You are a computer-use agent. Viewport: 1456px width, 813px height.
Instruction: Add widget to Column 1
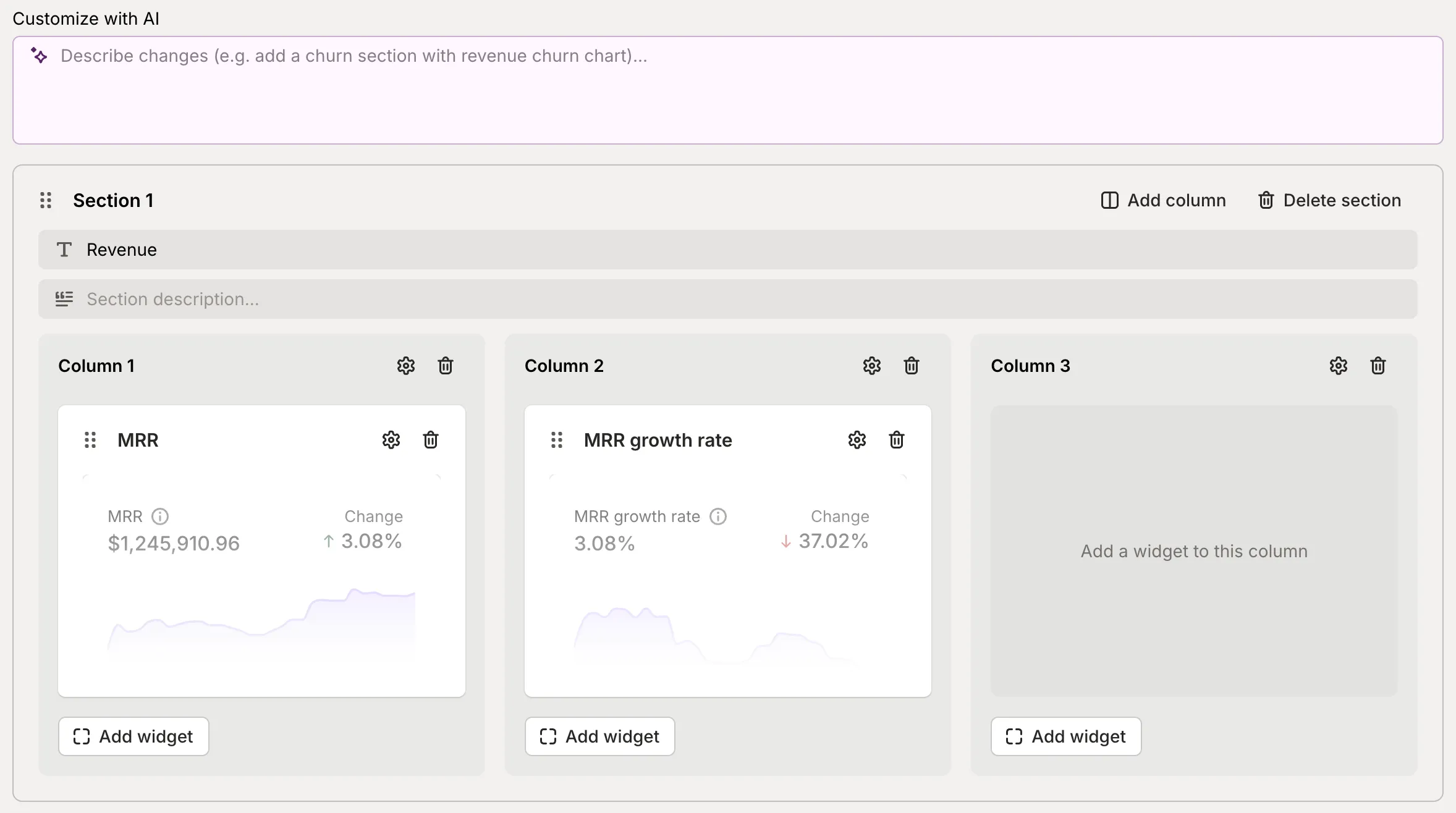(x=133, y=736)
